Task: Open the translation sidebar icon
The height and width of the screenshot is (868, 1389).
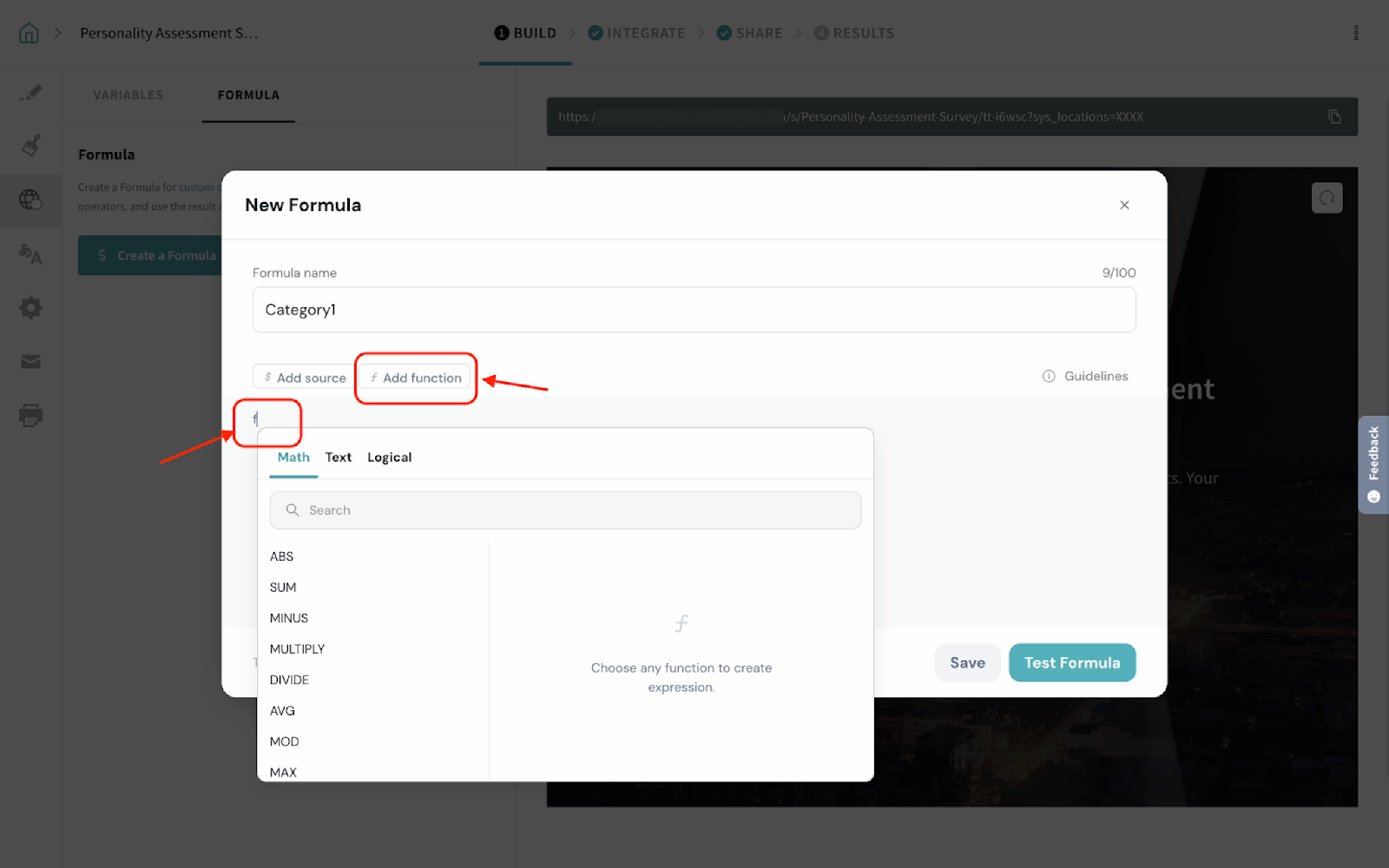Action: (x=30, y=253)
